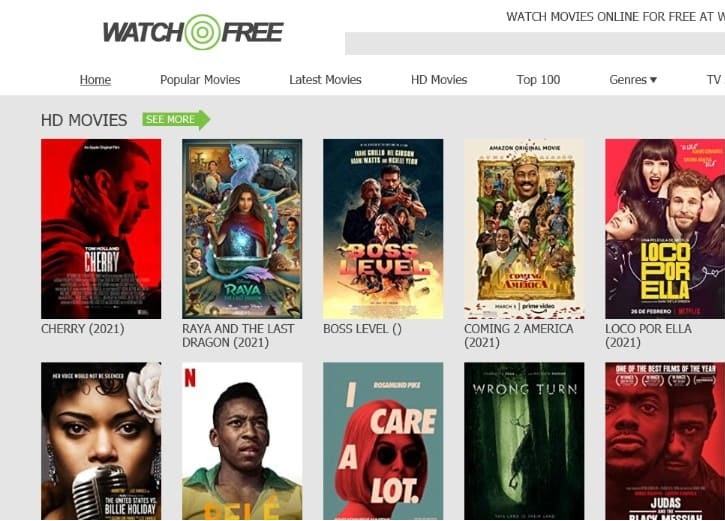The width and height of the screenshot is (725, 521).
Task: Select the Boss Level poster thumbnail
Action: pos(383,229)
